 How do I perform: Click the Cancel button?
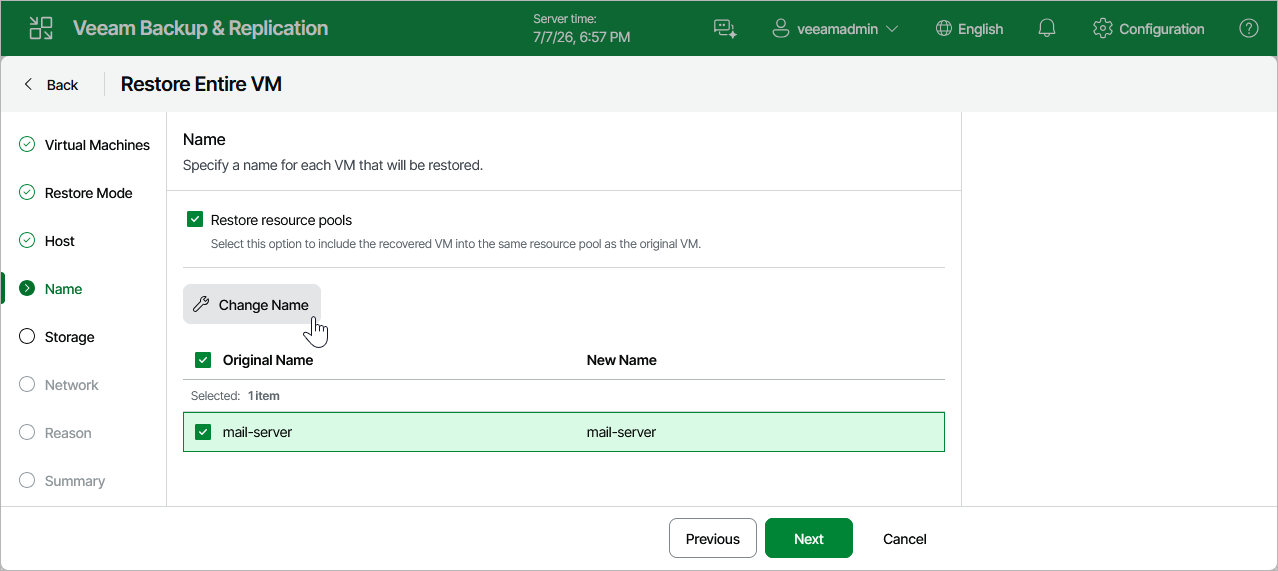[905, 538]
